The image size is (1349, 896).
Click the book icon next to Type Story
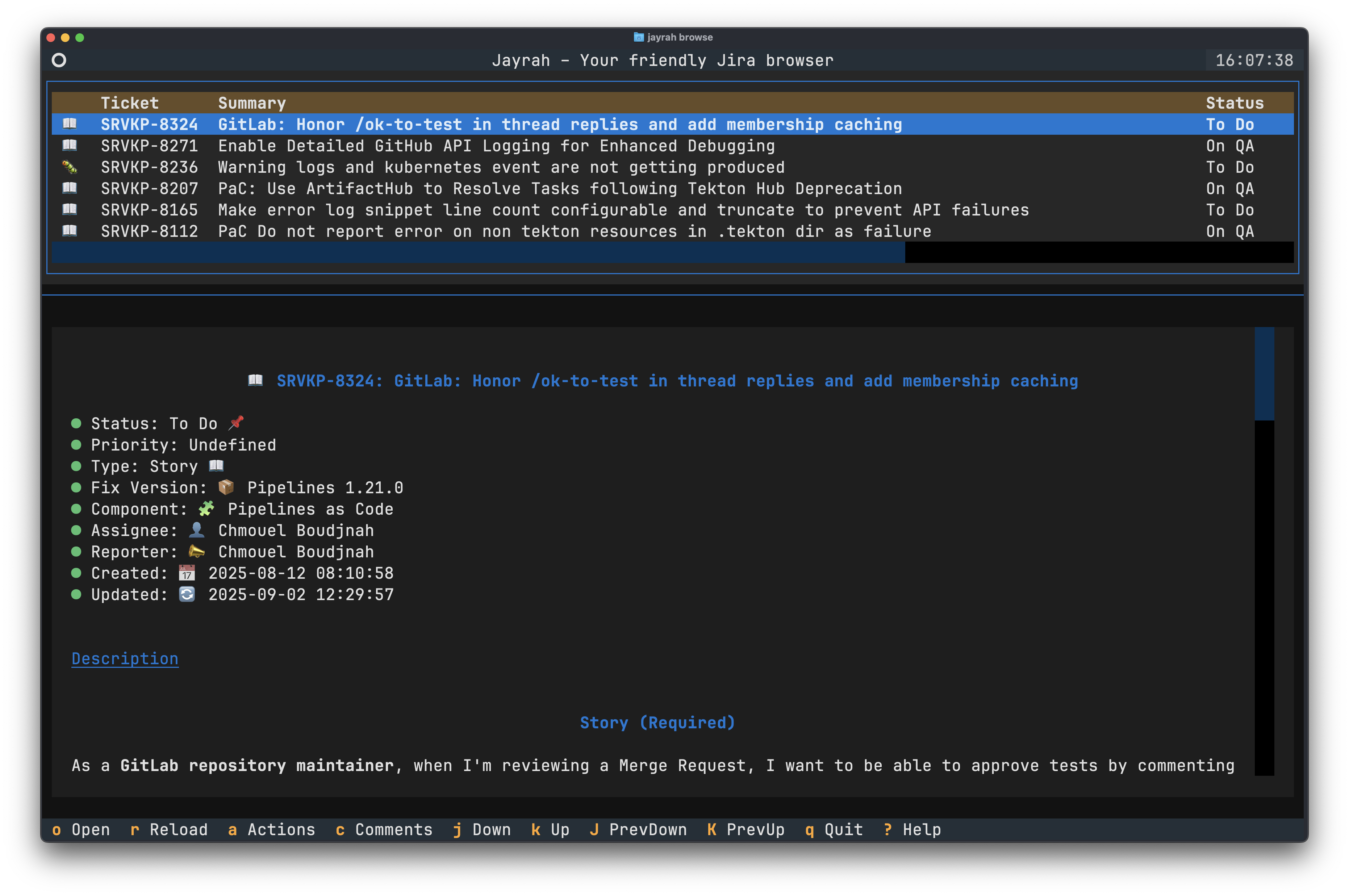click(216, 466)
